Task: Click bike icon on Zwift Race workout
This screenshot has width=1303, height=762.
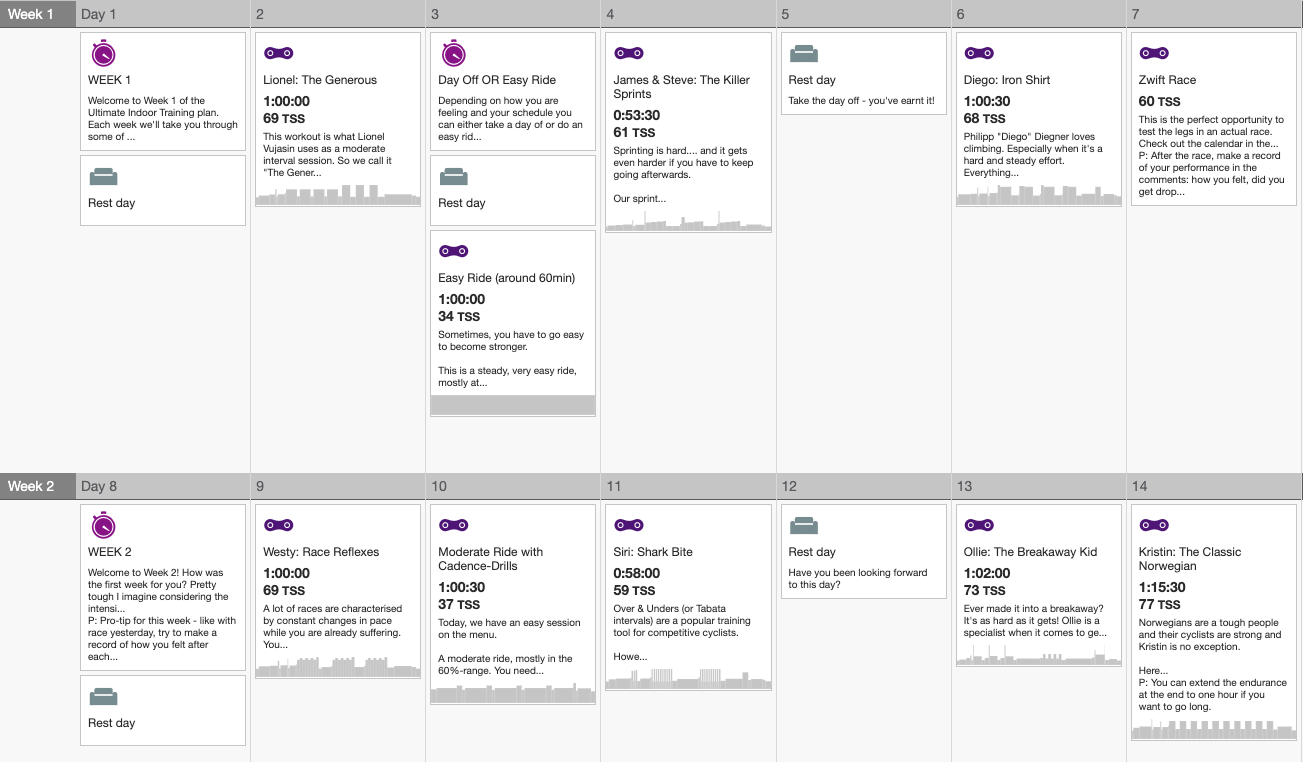Action: [x=1153, y=53]
